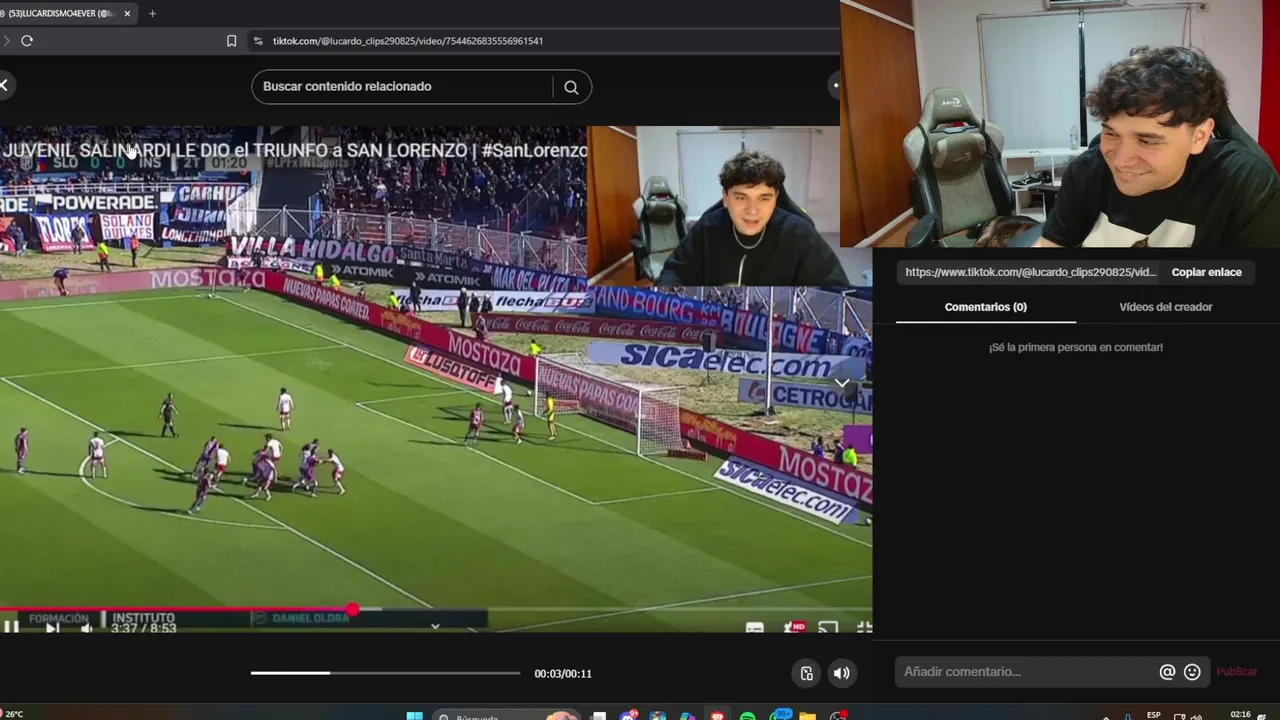Click the Publicar comment button

[x=1237, y=672]
